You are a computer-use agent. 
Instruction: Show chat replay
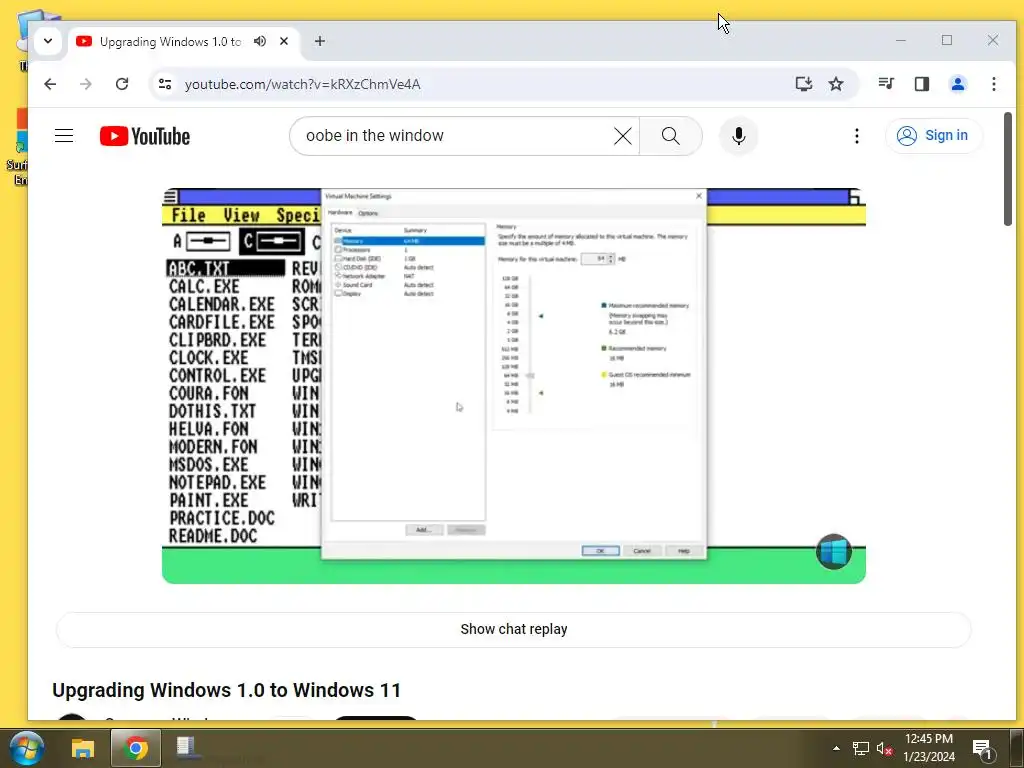pyautogui.click(x=513, y=630)
